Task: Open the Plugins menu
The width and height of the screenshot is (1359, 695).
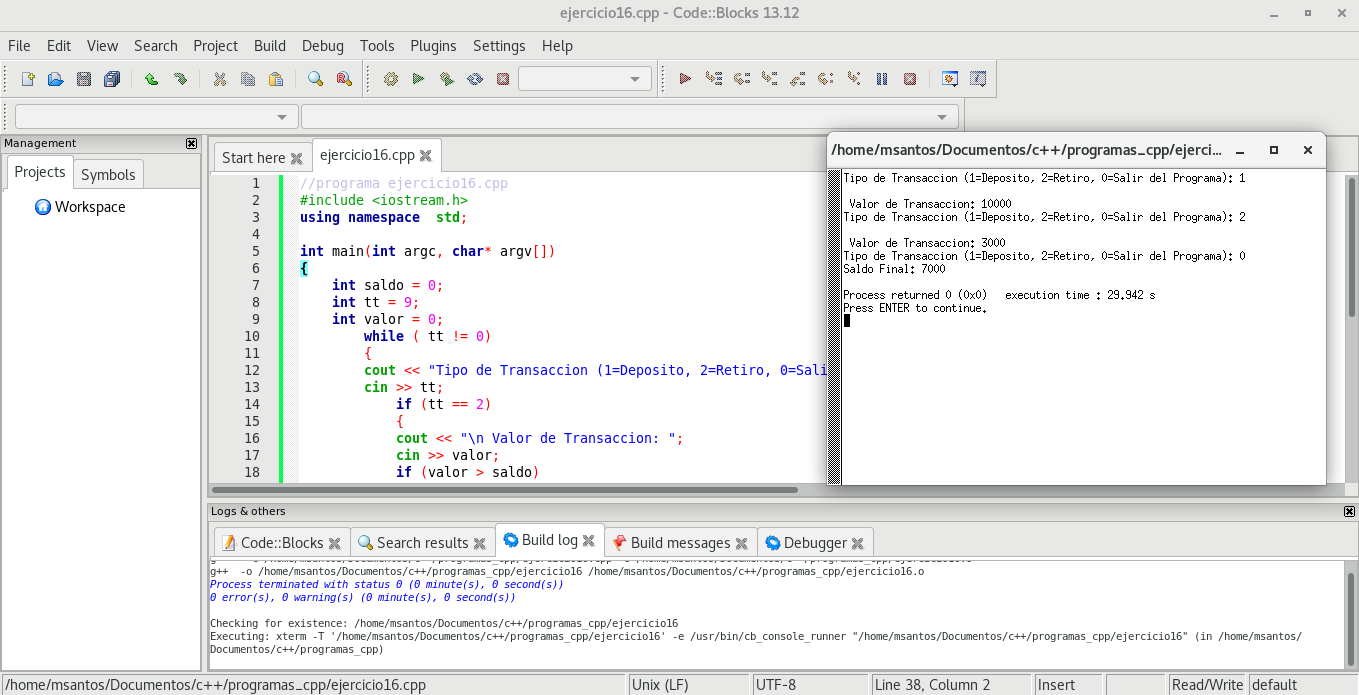Action: pos(433,46)
